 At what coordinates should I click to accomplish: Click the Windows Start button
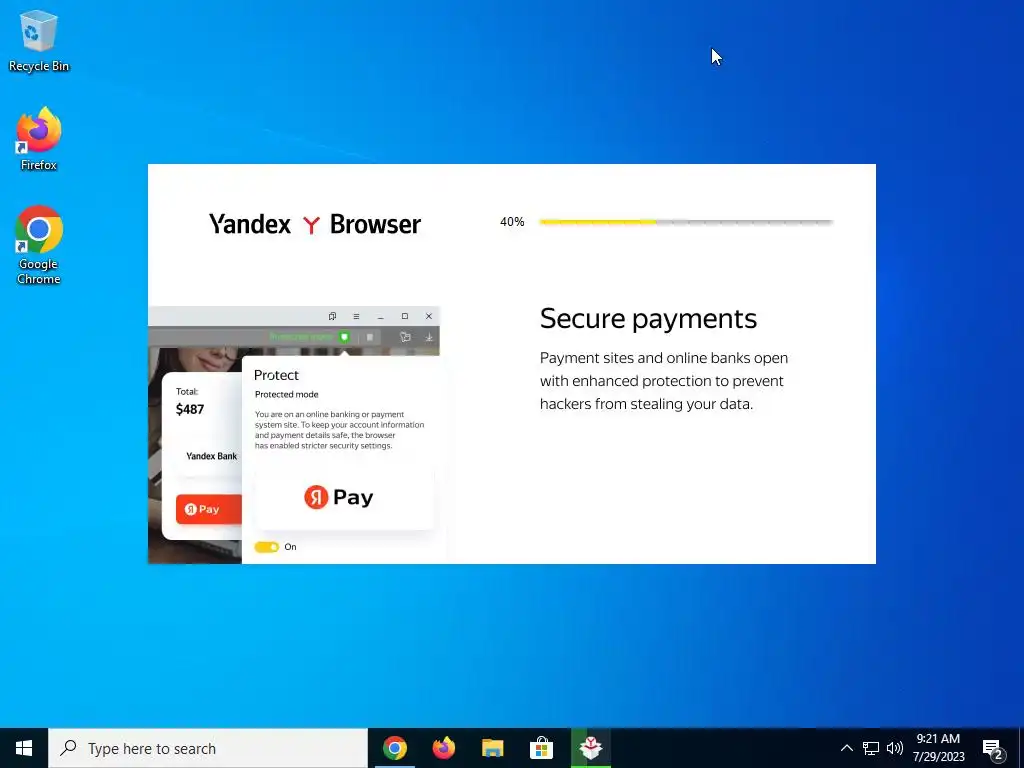coord(24,748)
